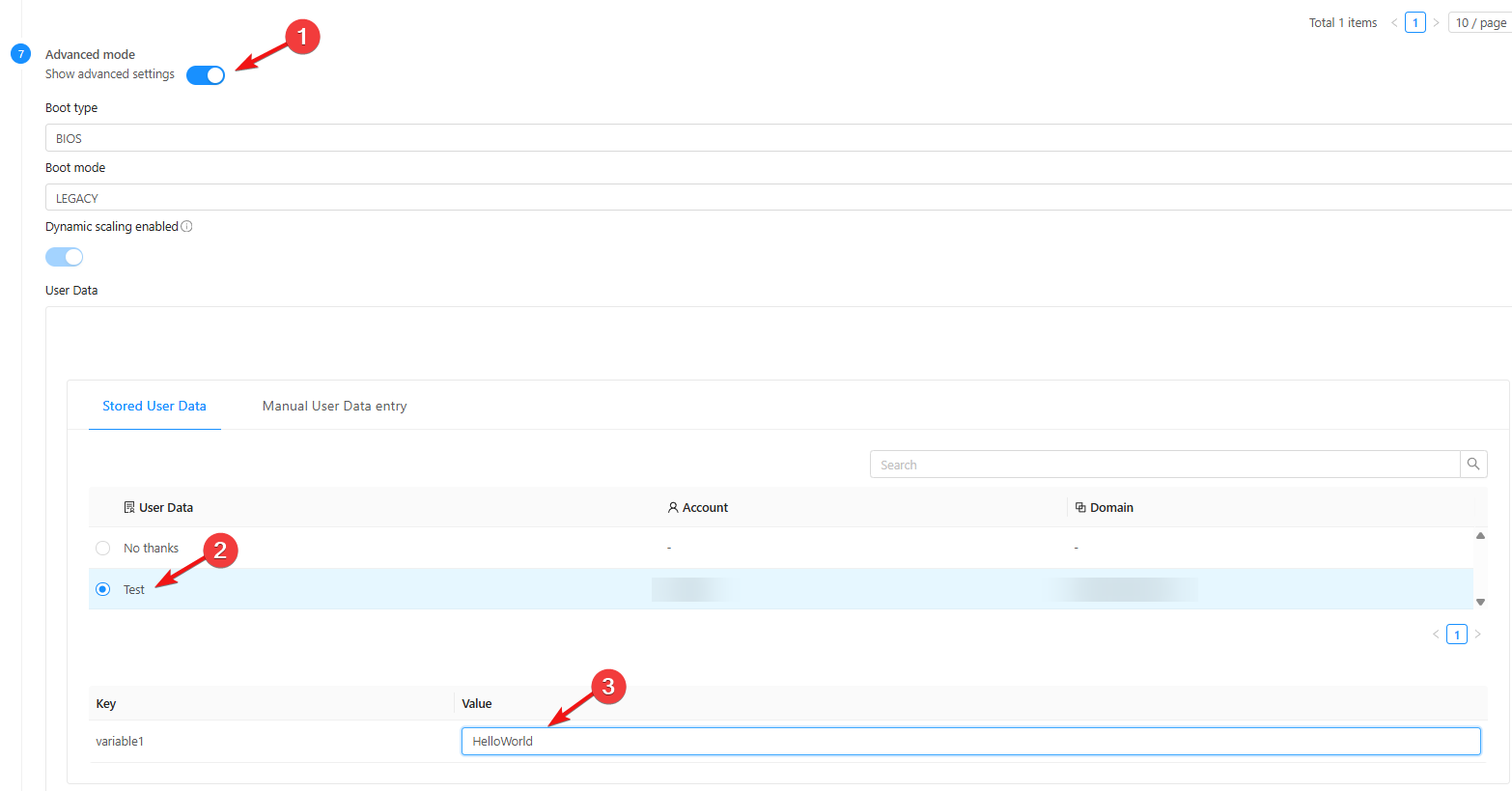Switch to Stored User Data tab
This screenshot has height=791, width=1512.
(x=154, y=407)
